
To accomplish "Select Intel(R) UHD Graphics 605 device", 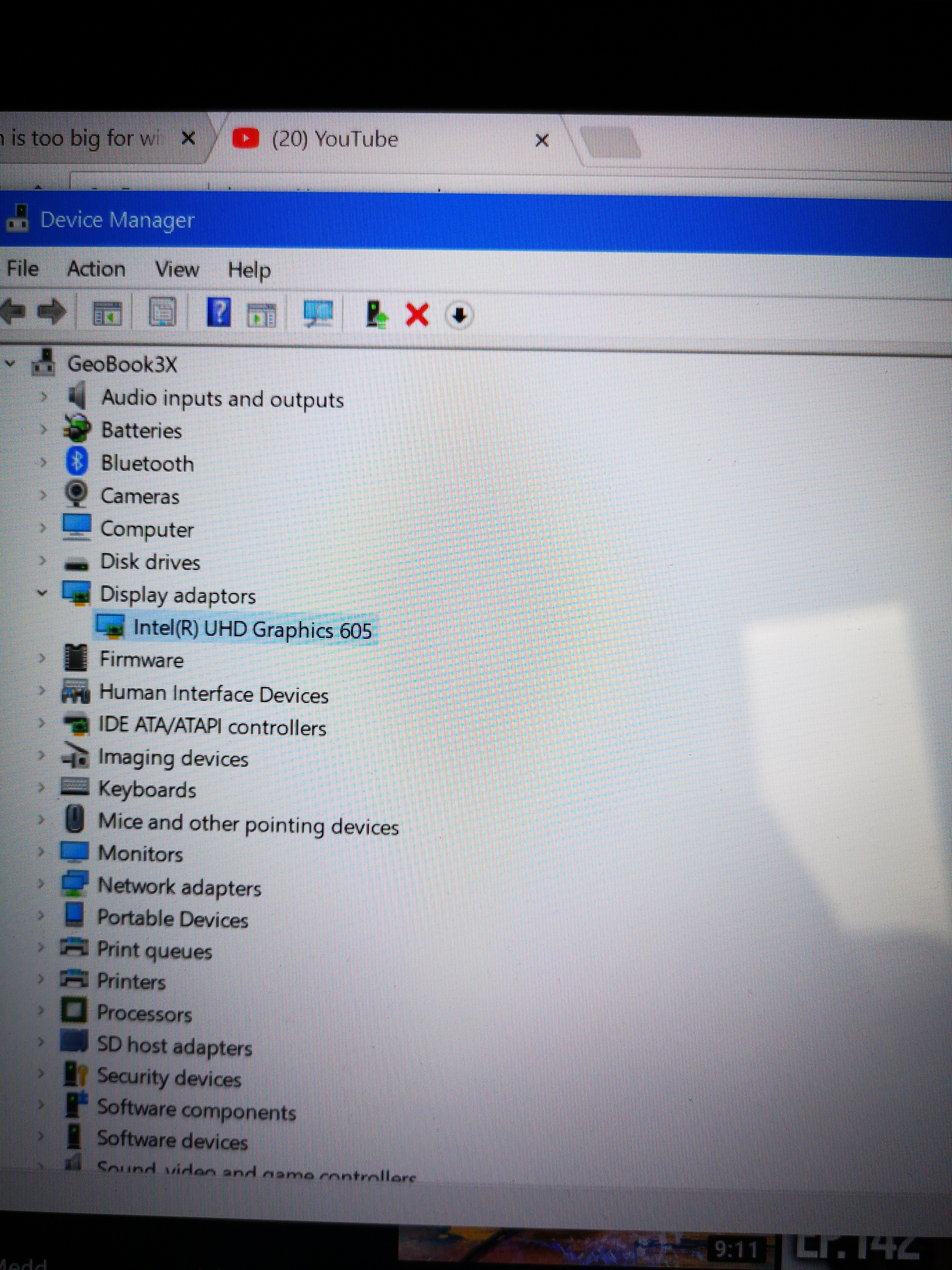I will [252, 629].
